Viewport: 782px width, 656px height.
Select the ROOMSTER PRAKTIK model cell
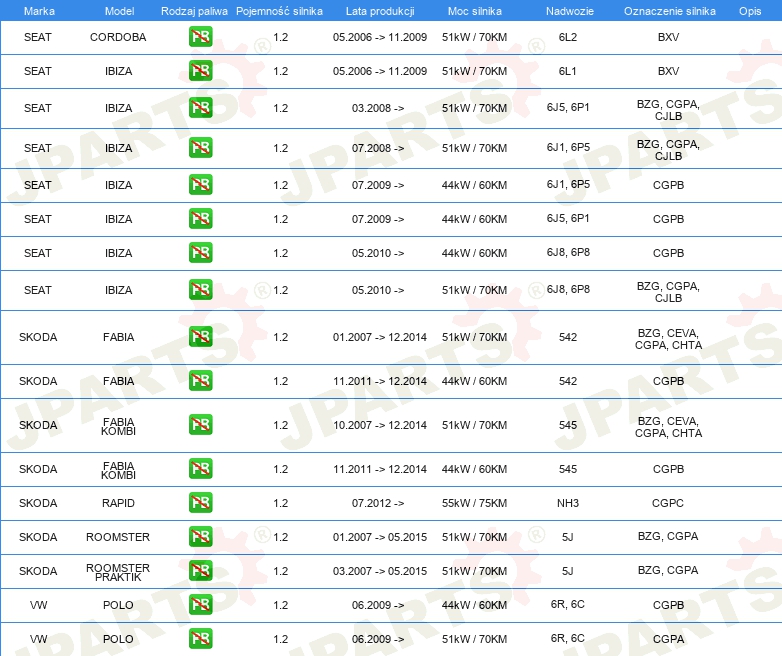[x=118, y=572]
